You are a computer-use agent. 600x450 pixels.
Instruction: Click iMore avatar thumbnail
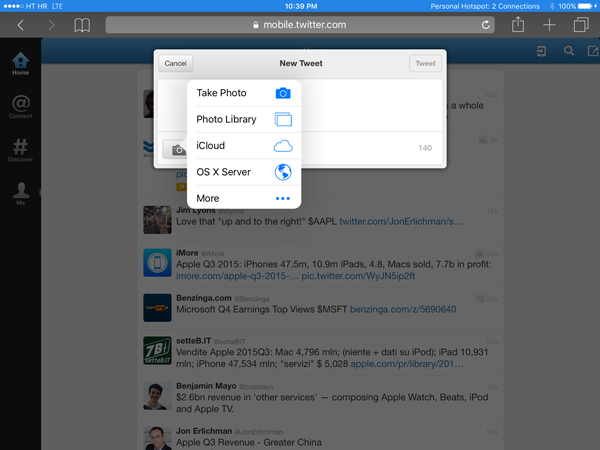pyautogui.click(x=157, y=262)
